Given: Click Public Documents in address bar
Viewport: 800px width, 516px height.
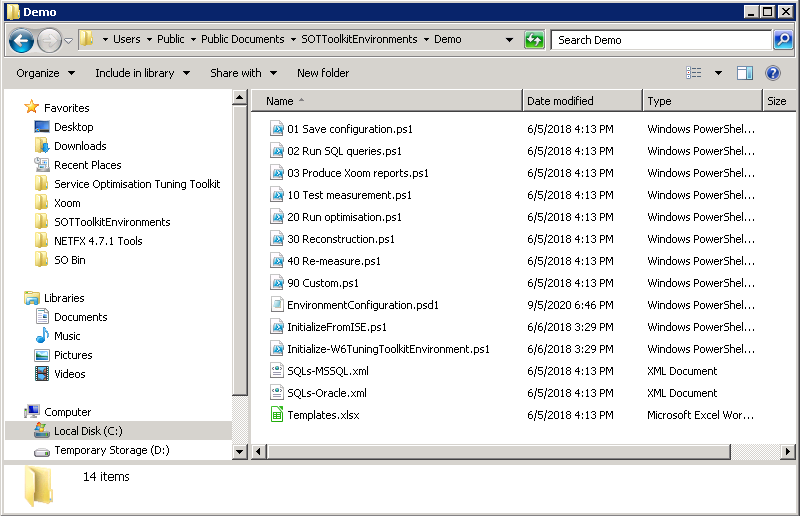Looking at the screenshot, I should (x=243, y=39).
